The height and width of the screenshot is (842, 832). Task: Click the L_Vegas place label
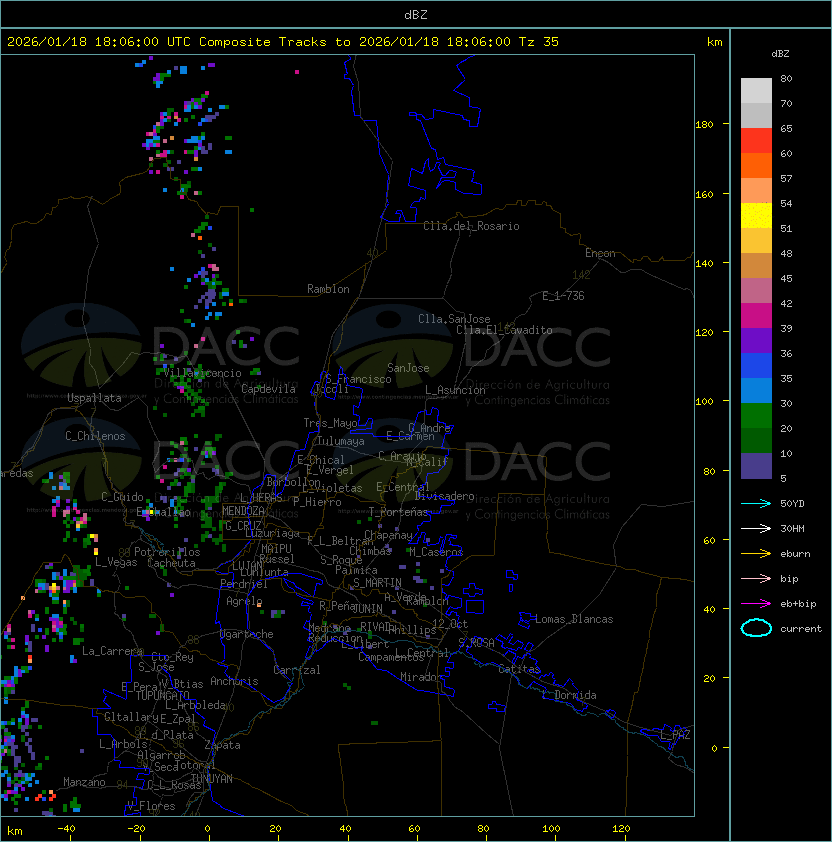pos(116,562)
